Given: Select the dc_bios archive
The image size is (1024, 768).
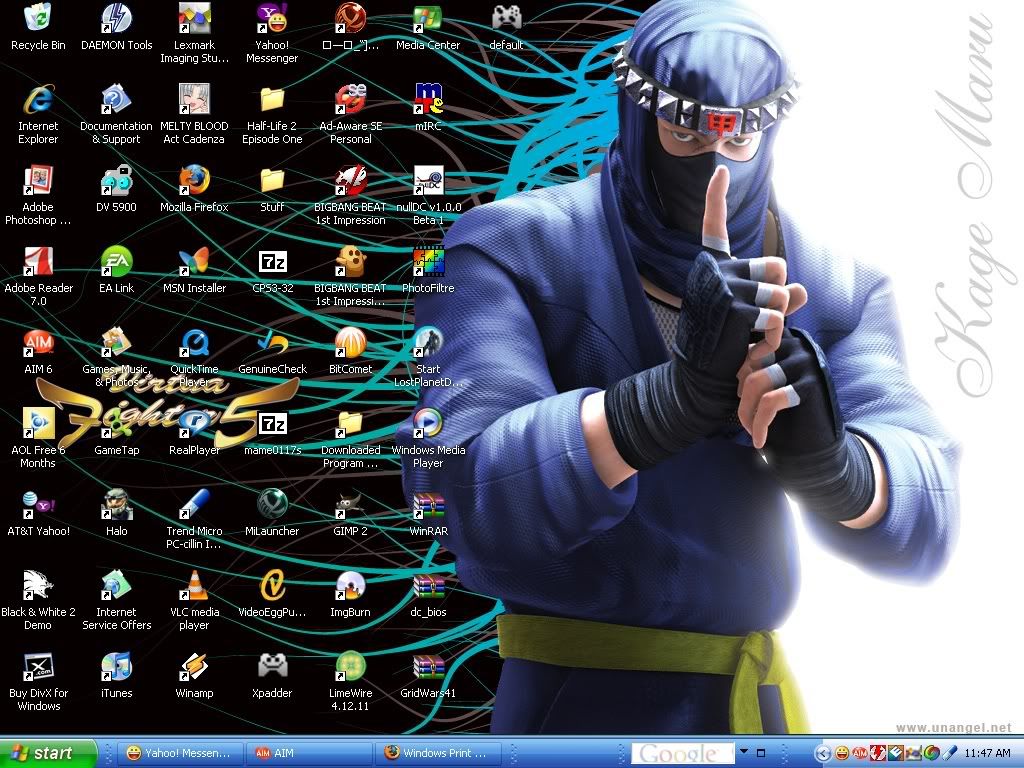Looking at the screenshot, I should [428, 585].
